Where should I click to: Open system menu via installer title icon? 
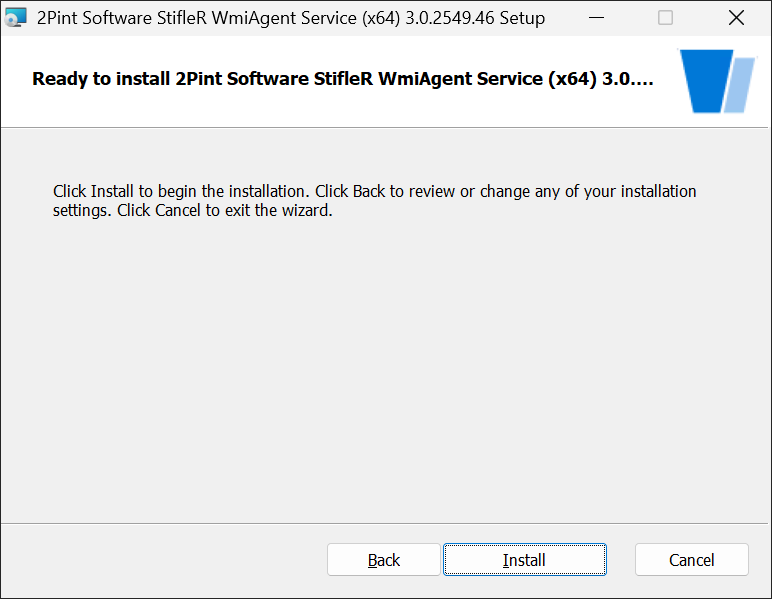point(15,18)
